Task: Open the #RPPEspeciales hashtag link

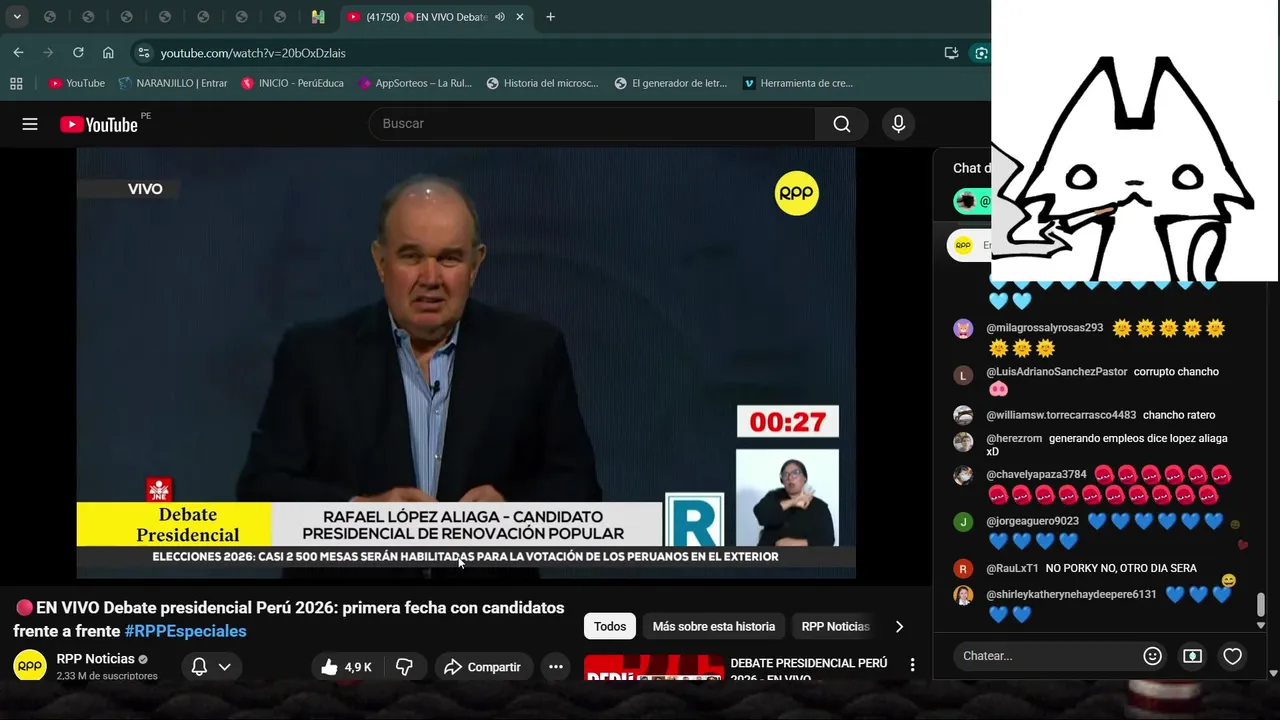Action: point(185,631)
